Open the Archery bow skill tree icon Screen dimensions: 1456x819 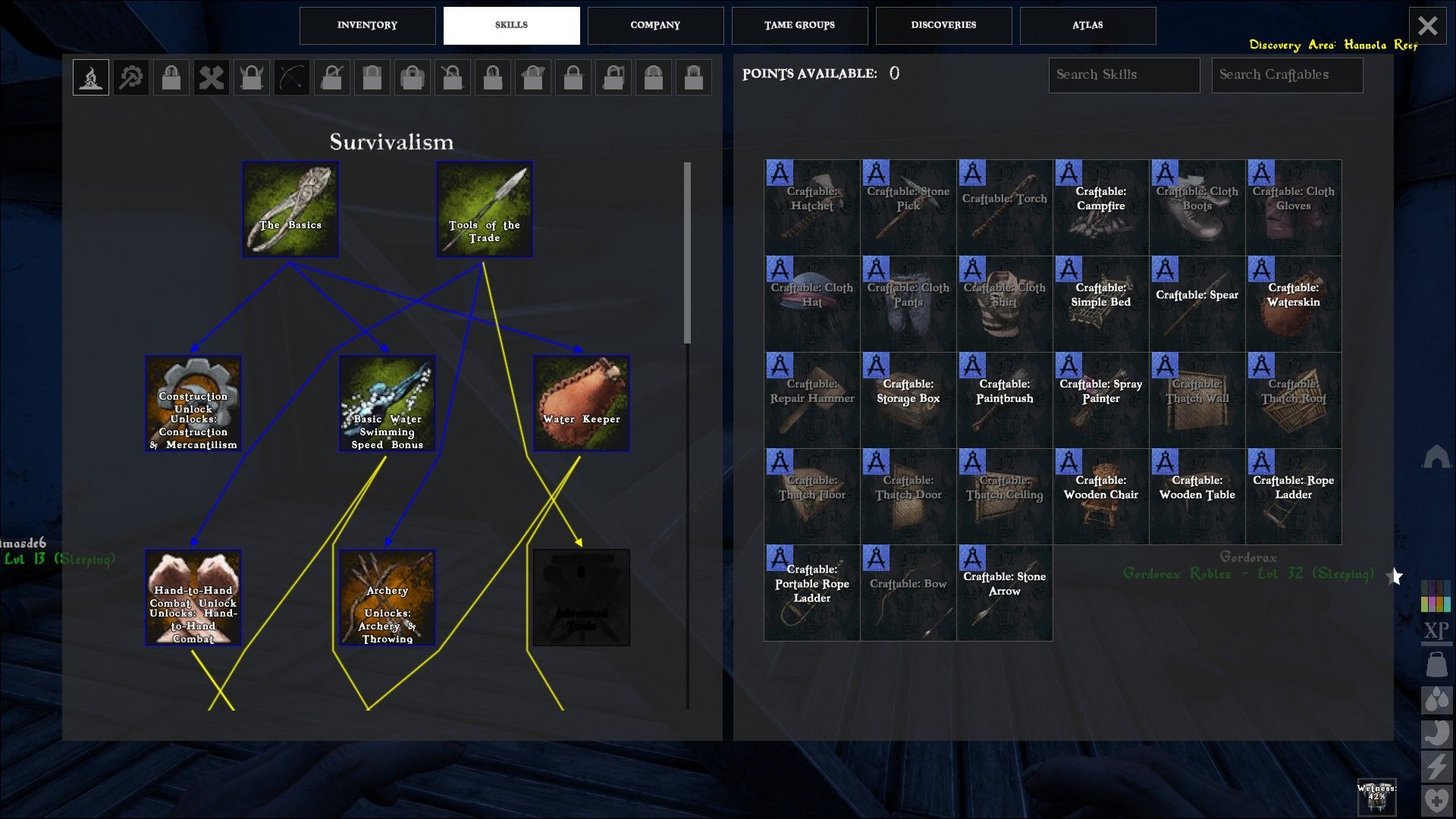(292, 77)
